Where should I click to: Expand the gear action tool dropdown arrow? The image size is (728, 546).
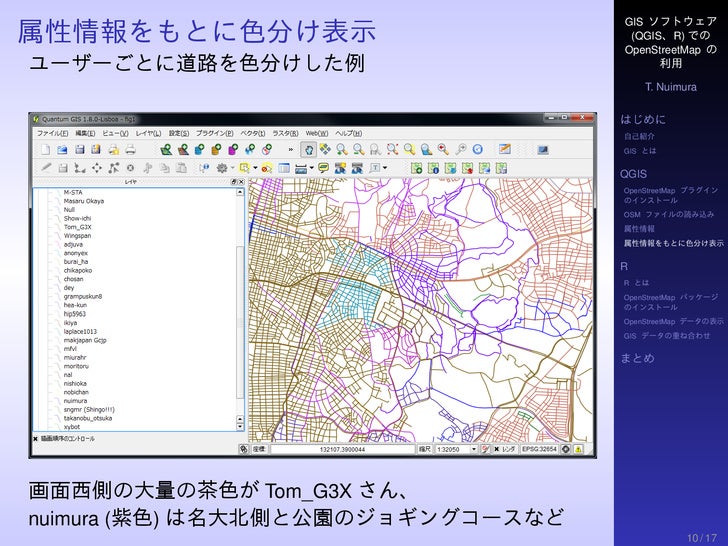233,168
